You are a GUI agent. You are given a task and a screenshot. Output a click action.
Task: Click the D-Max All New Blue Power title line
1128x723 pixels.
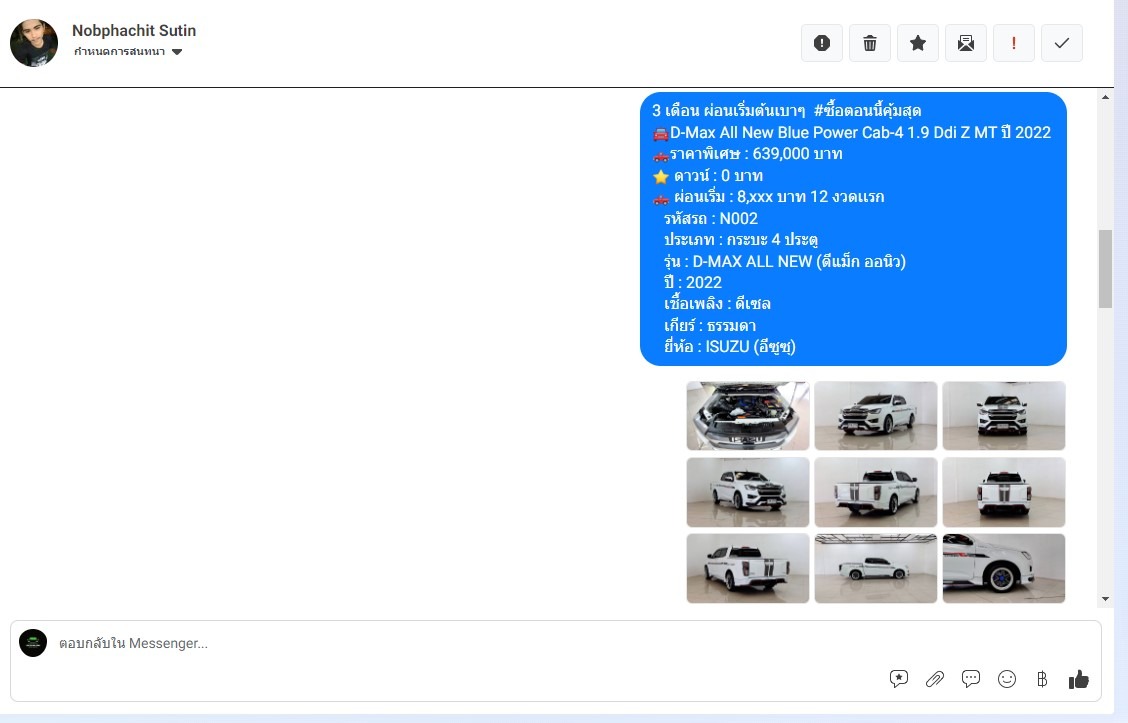click(852, 132)
